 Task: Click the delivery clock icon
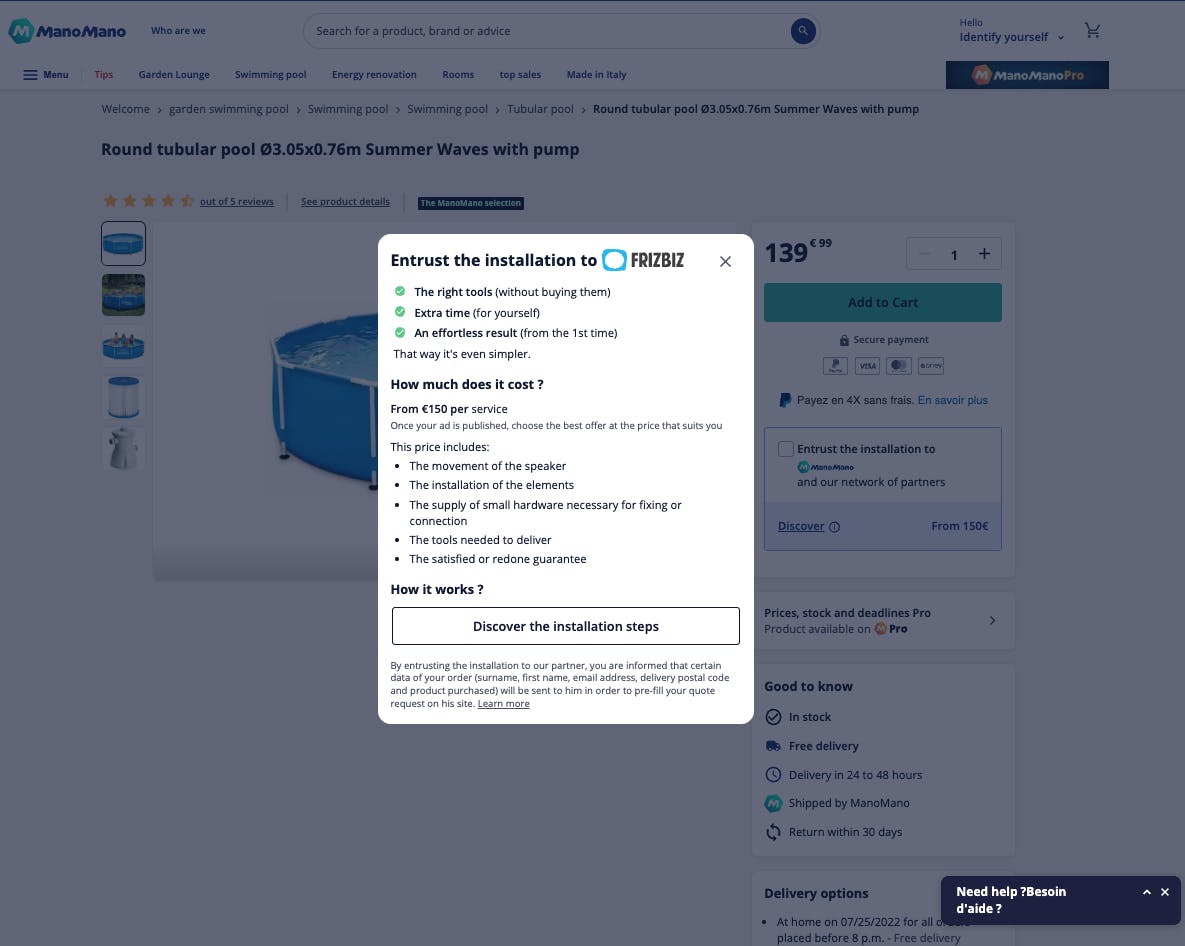pyautogui.click(x=773, y=774)
